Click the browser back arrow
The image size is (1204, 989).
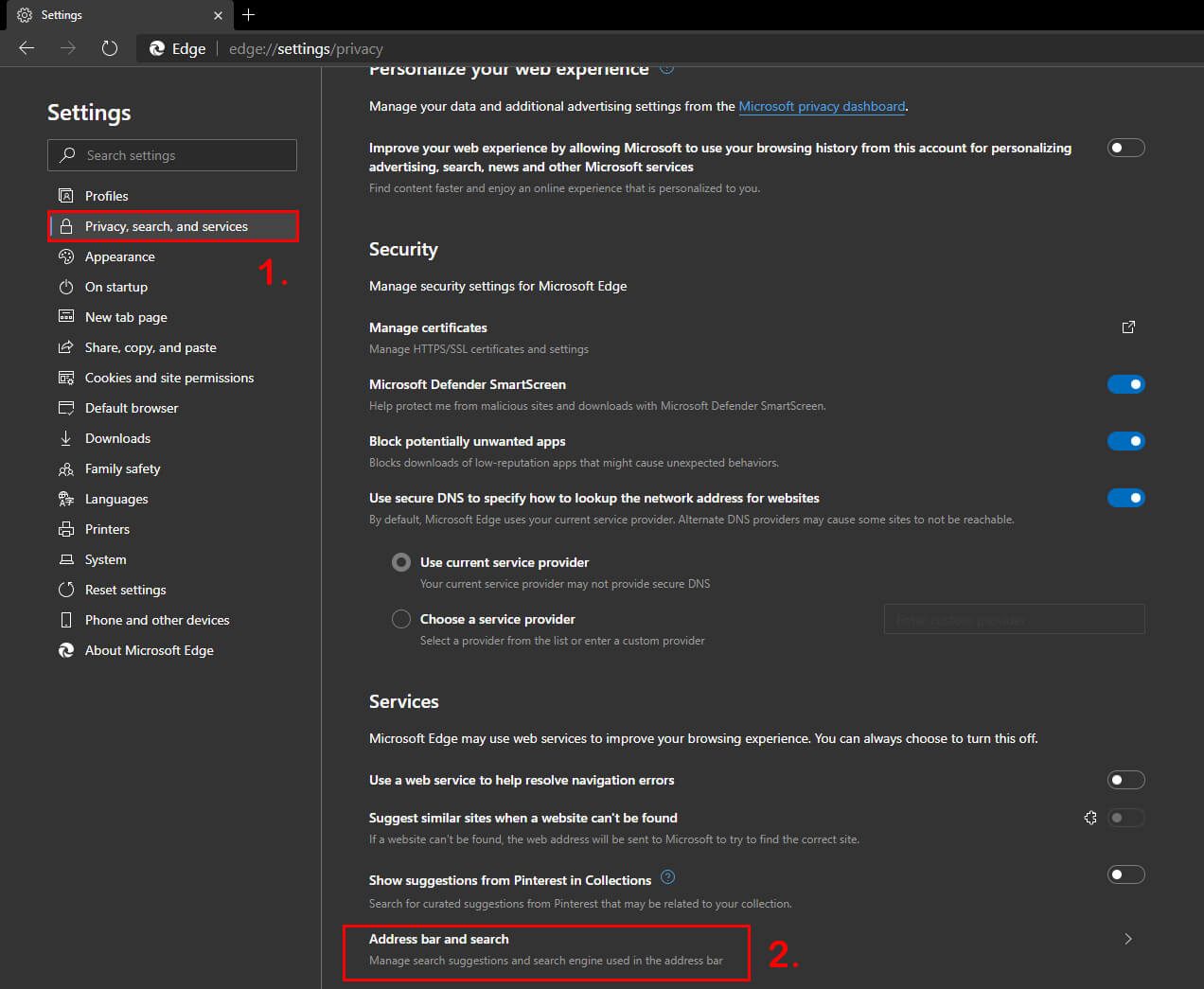[27, 48]
